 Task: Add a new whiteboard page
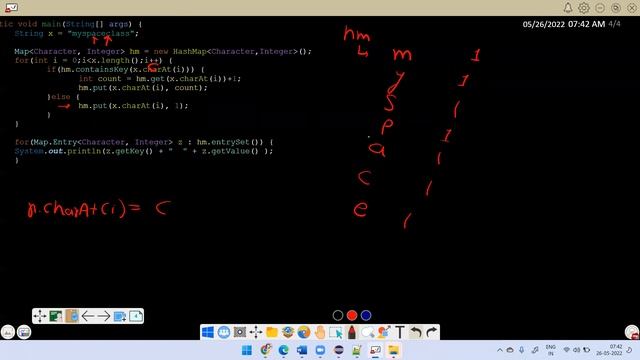(120, 316)
